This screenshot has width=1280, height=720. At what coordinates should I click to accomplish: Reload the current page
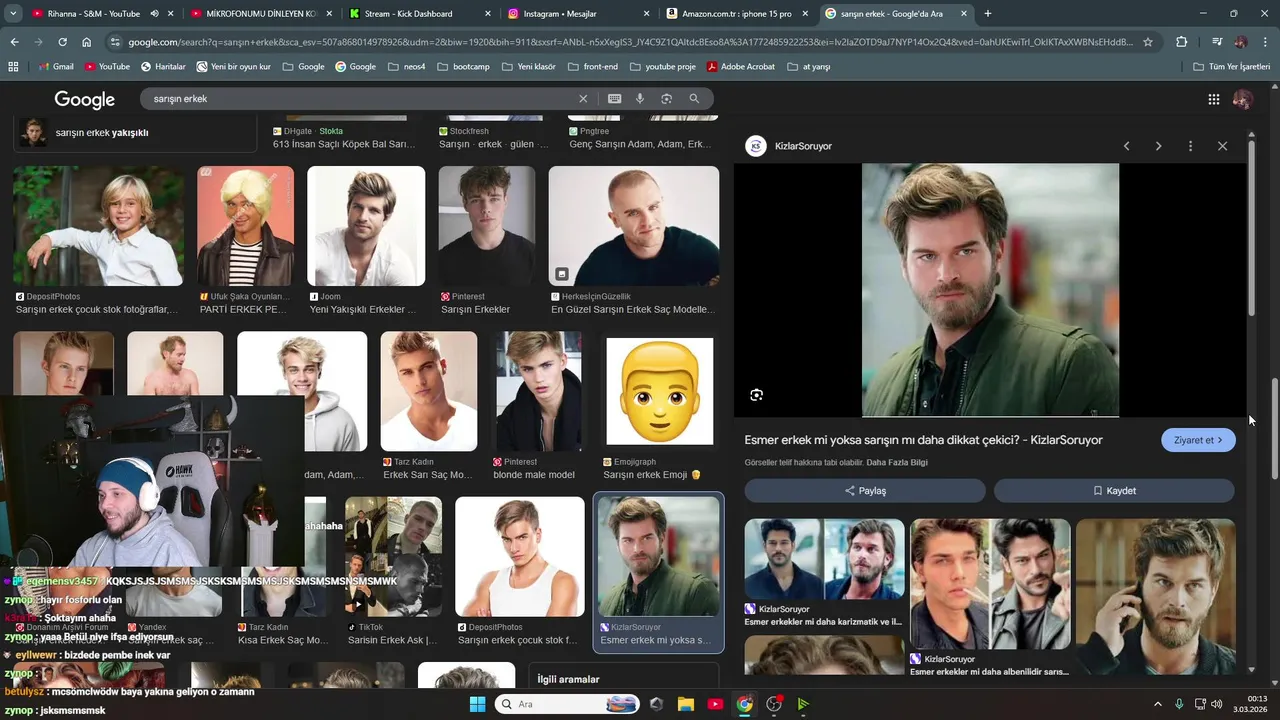click(x=62, y=42)
